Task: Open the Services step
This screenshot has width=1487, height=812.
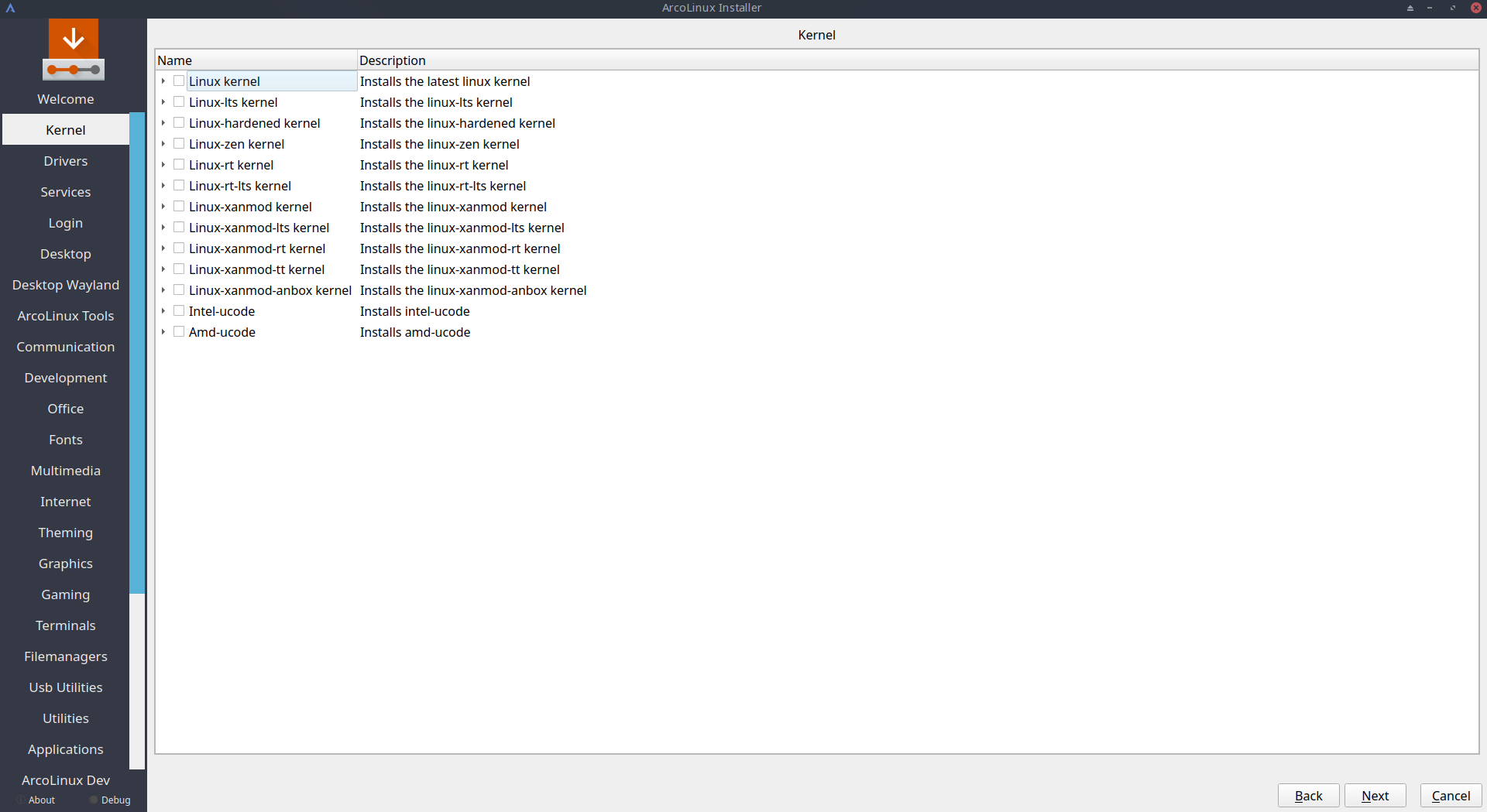Action: click(66, 192)
